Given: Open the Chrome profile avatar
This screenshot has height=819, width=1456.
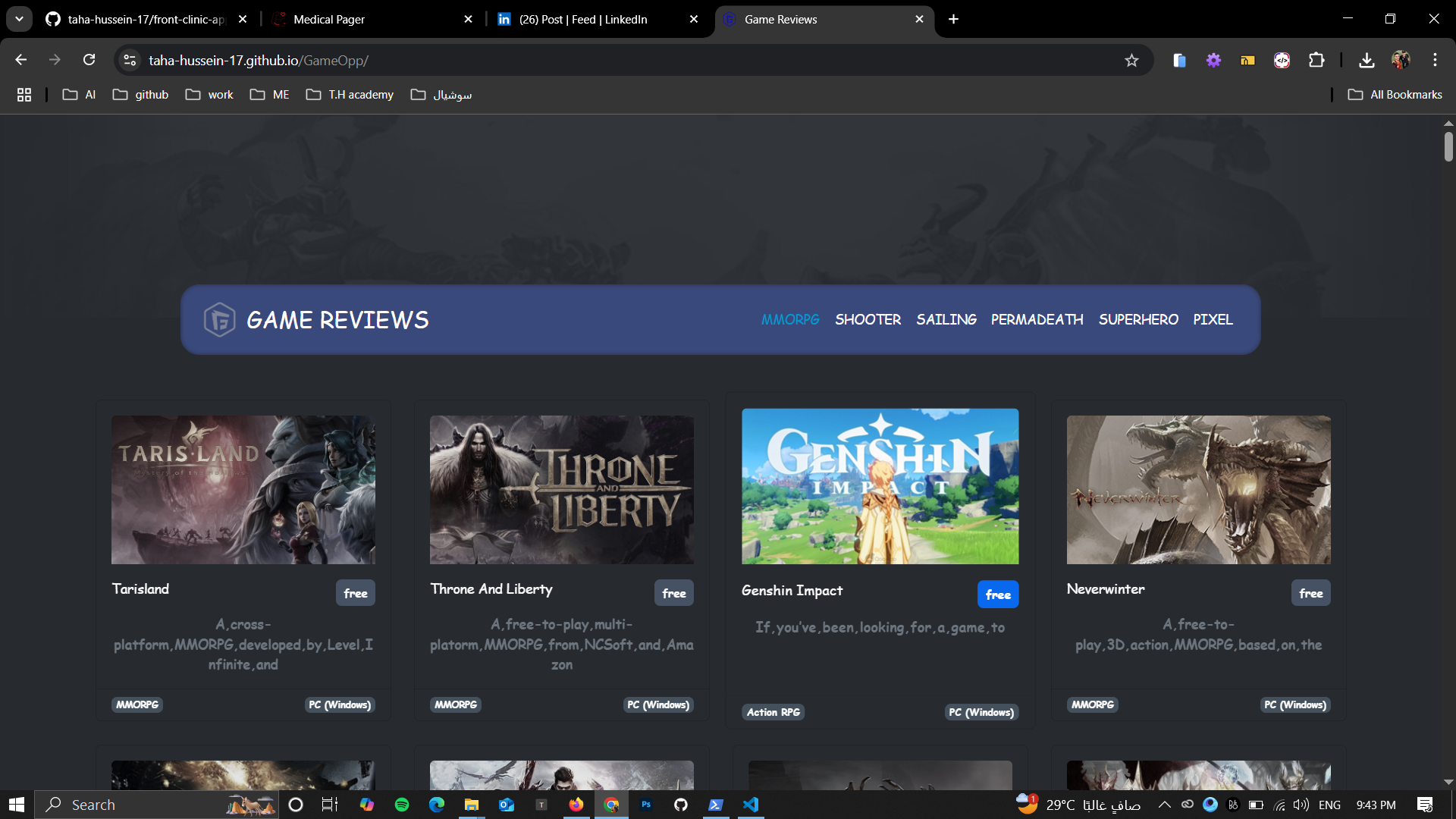Looking at the screenshot, I should click(x=1401, y=60).
